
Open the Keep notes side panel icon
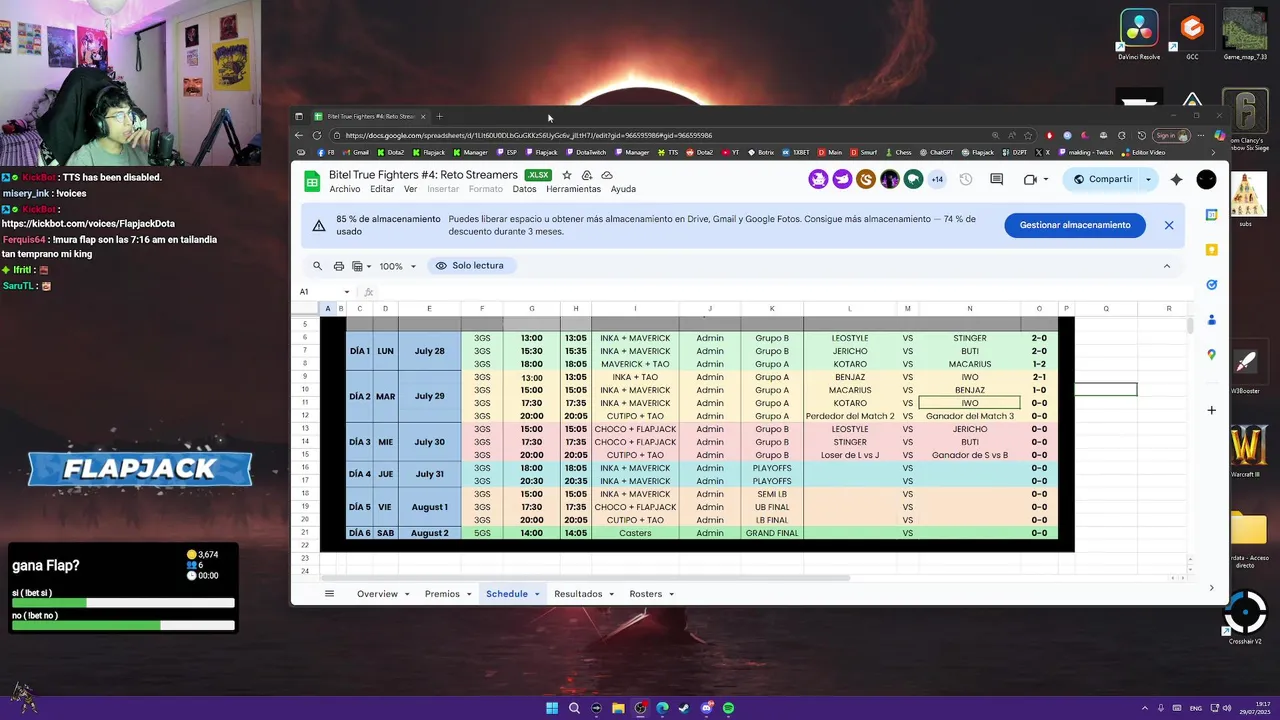point(1211,250)
